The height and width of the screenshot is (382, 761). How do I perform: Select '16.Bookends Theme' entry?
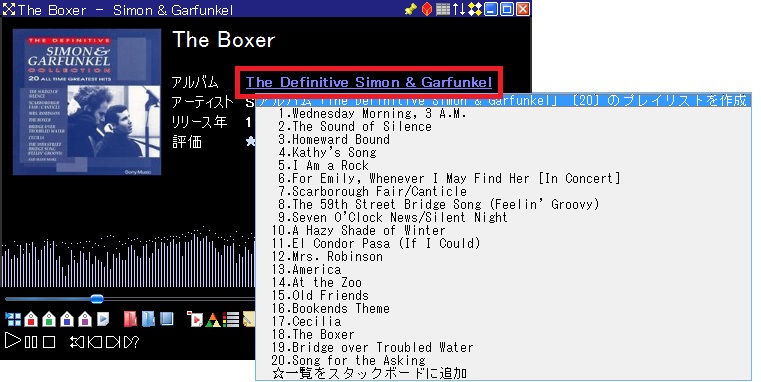click(x=503, y=308)
